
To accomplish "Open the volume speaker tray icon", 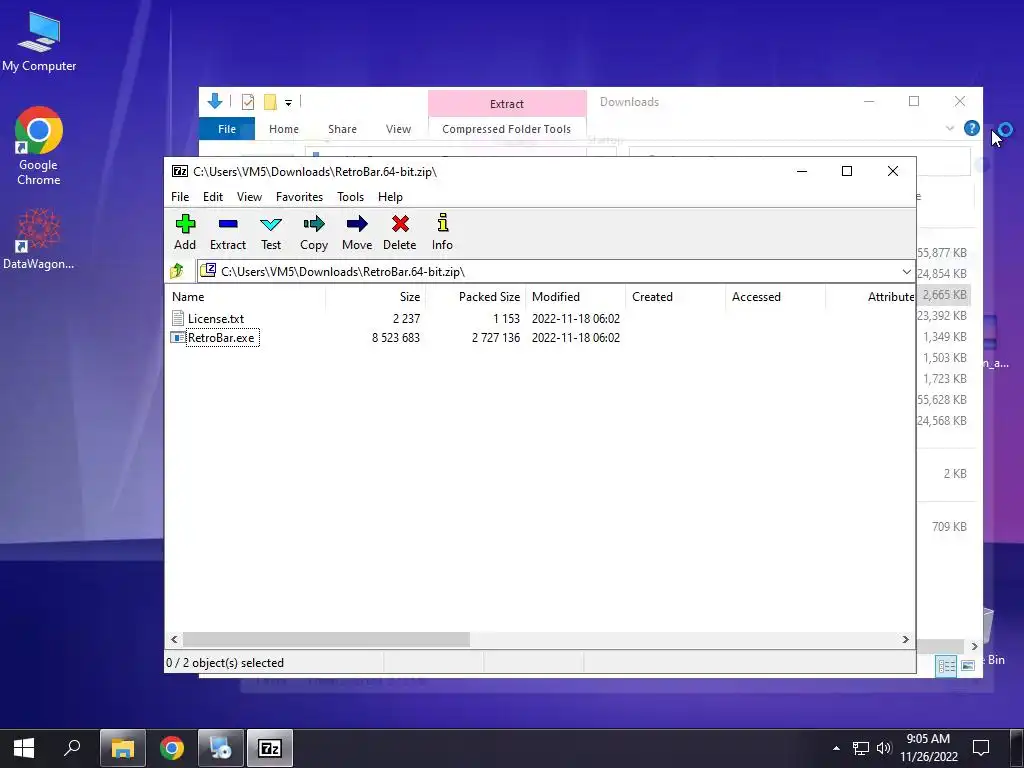I will click(884, 748).
